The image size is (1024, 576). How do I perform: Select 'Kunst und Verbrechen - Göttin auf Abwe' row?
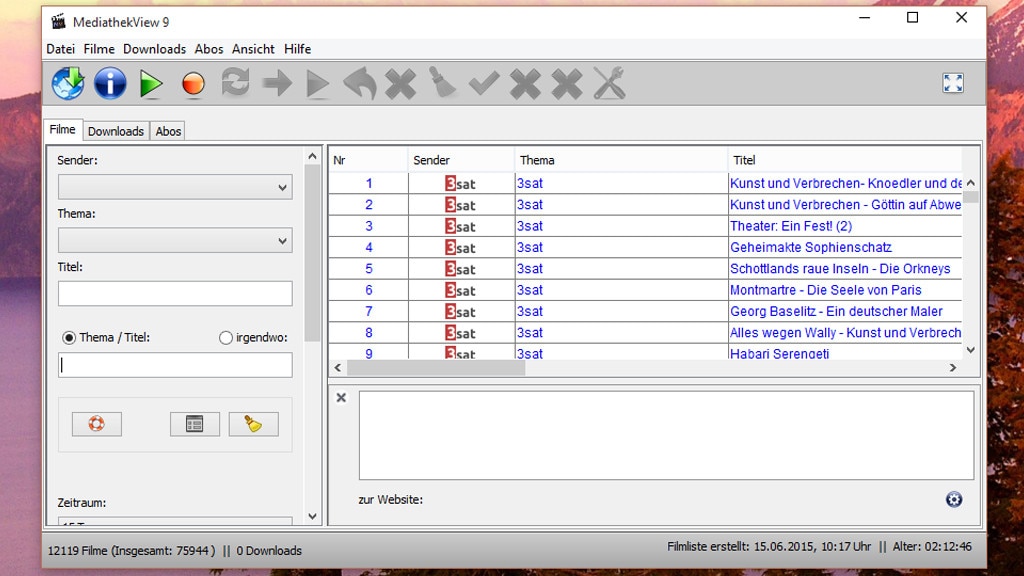tap(645, 204)
